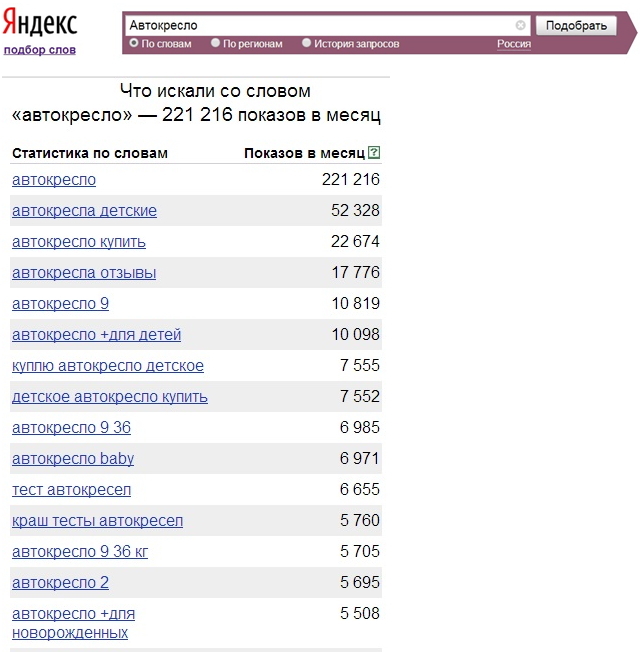Click the Показов в месяц column header
This screenshot has width=643, height=652.
click(x=304, y=153)
